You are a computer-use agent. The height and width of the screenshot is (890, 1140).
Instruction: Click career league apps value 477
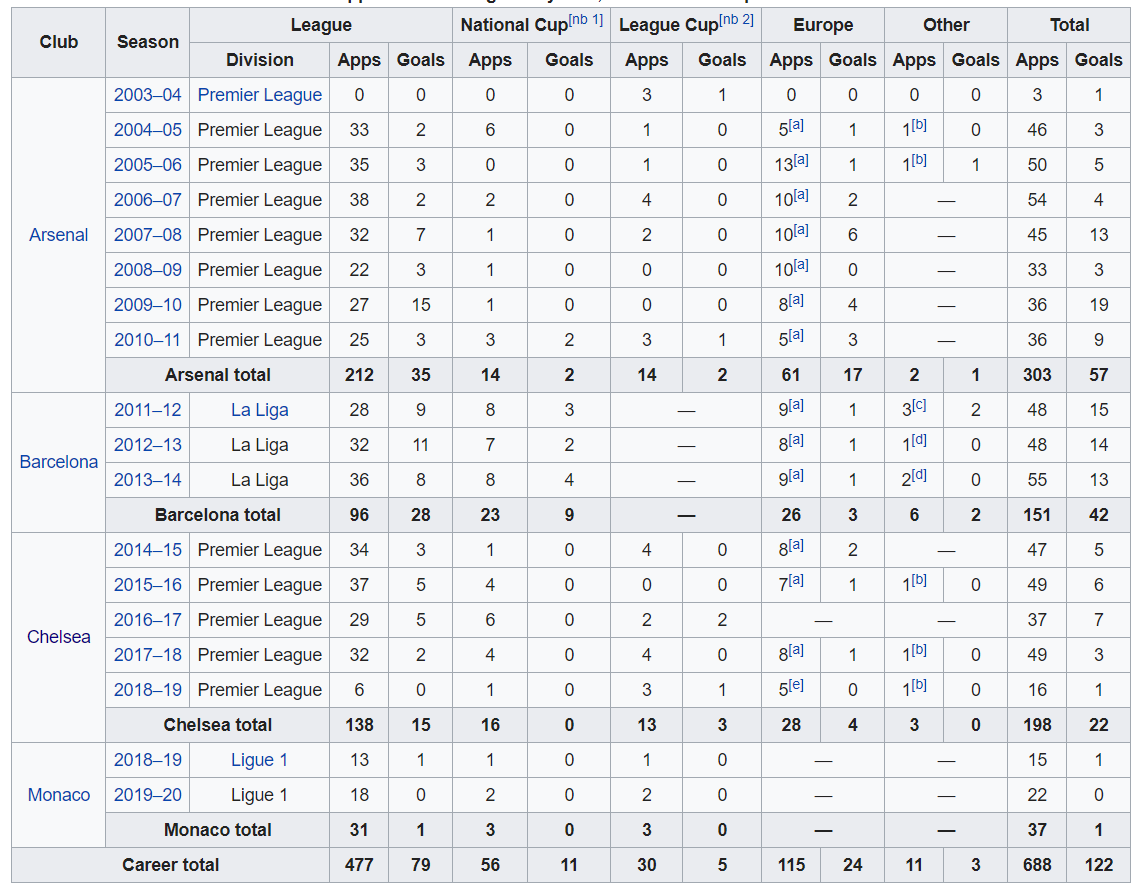pyautogui.click(x=359, y=865)
